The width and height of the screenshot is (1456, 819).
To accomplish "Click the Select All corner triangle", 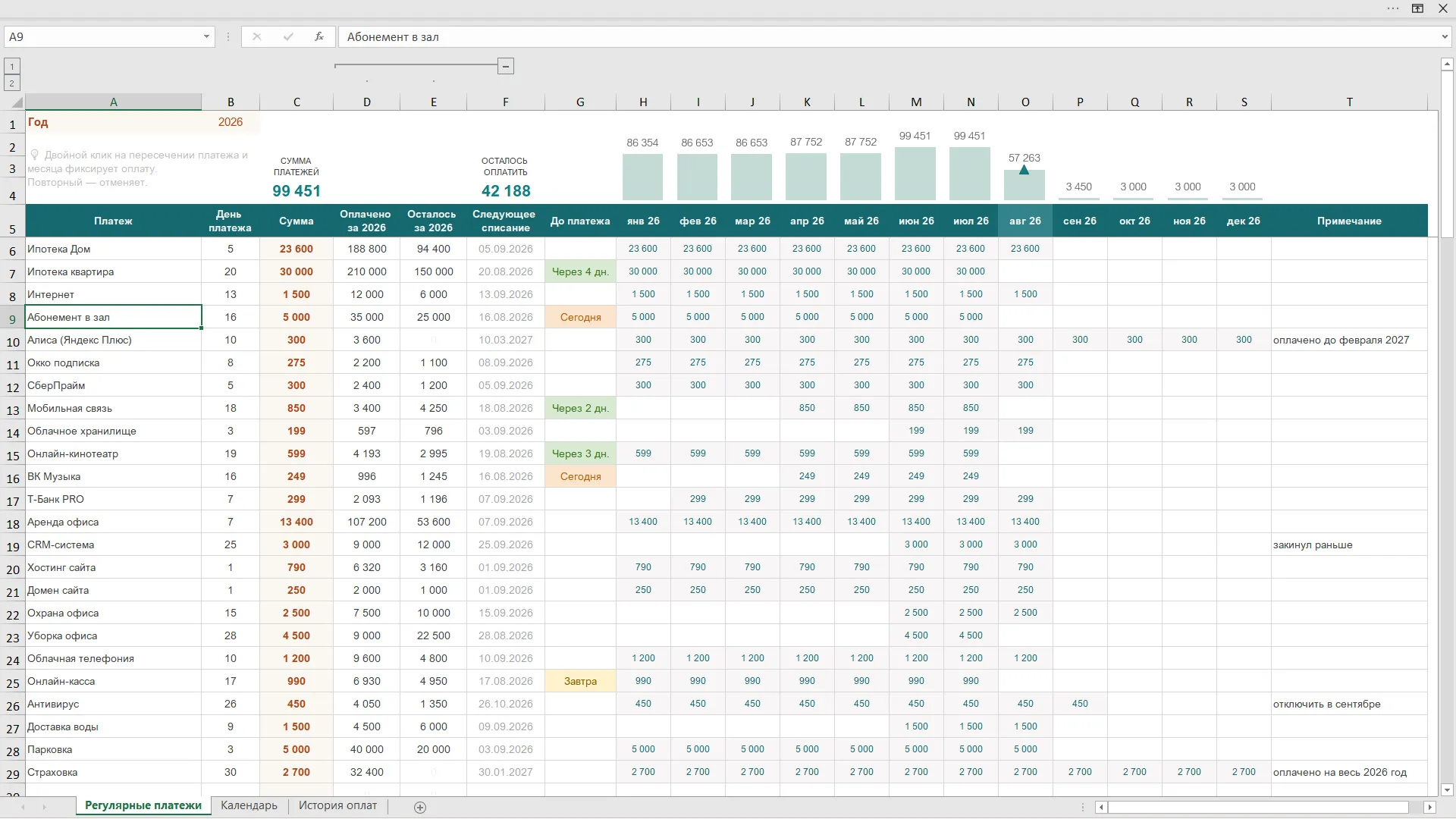I will tap(17, 102).
